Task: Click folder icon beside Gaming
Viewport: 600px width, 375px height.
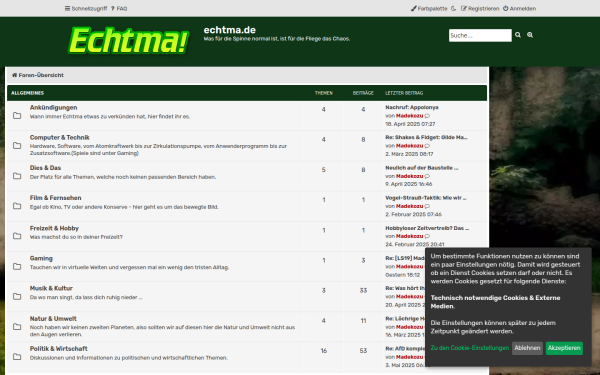Action: point(17,266)
